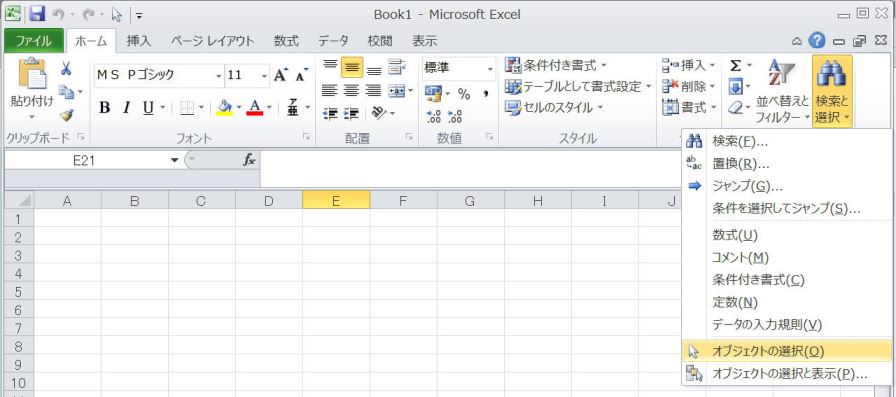Open font color dropdown arrow
Viewport: 896px width, 397px height.
tap(269, 108)
